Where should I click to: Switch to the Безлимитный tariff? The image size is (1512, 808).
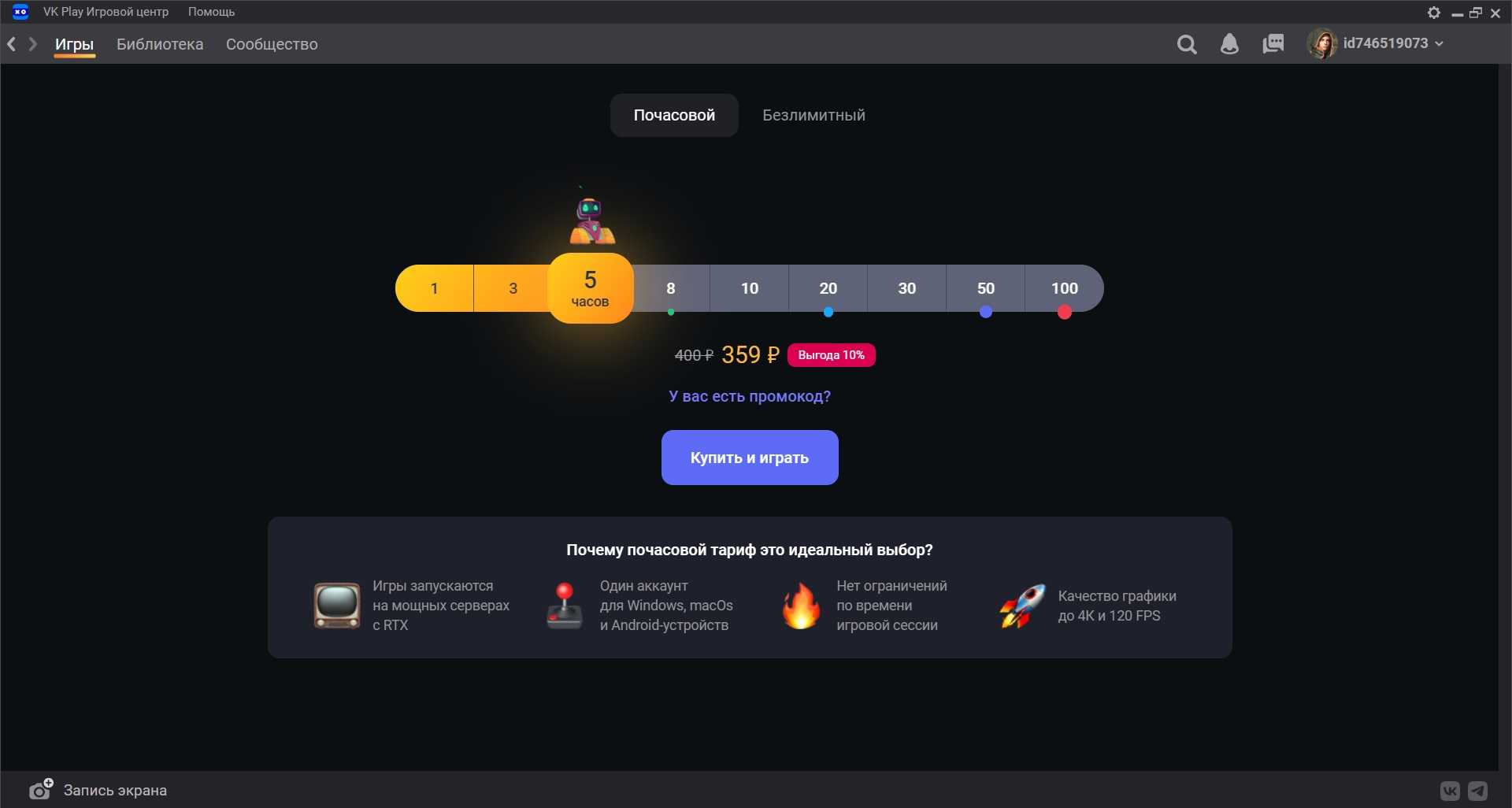[813, 115]
